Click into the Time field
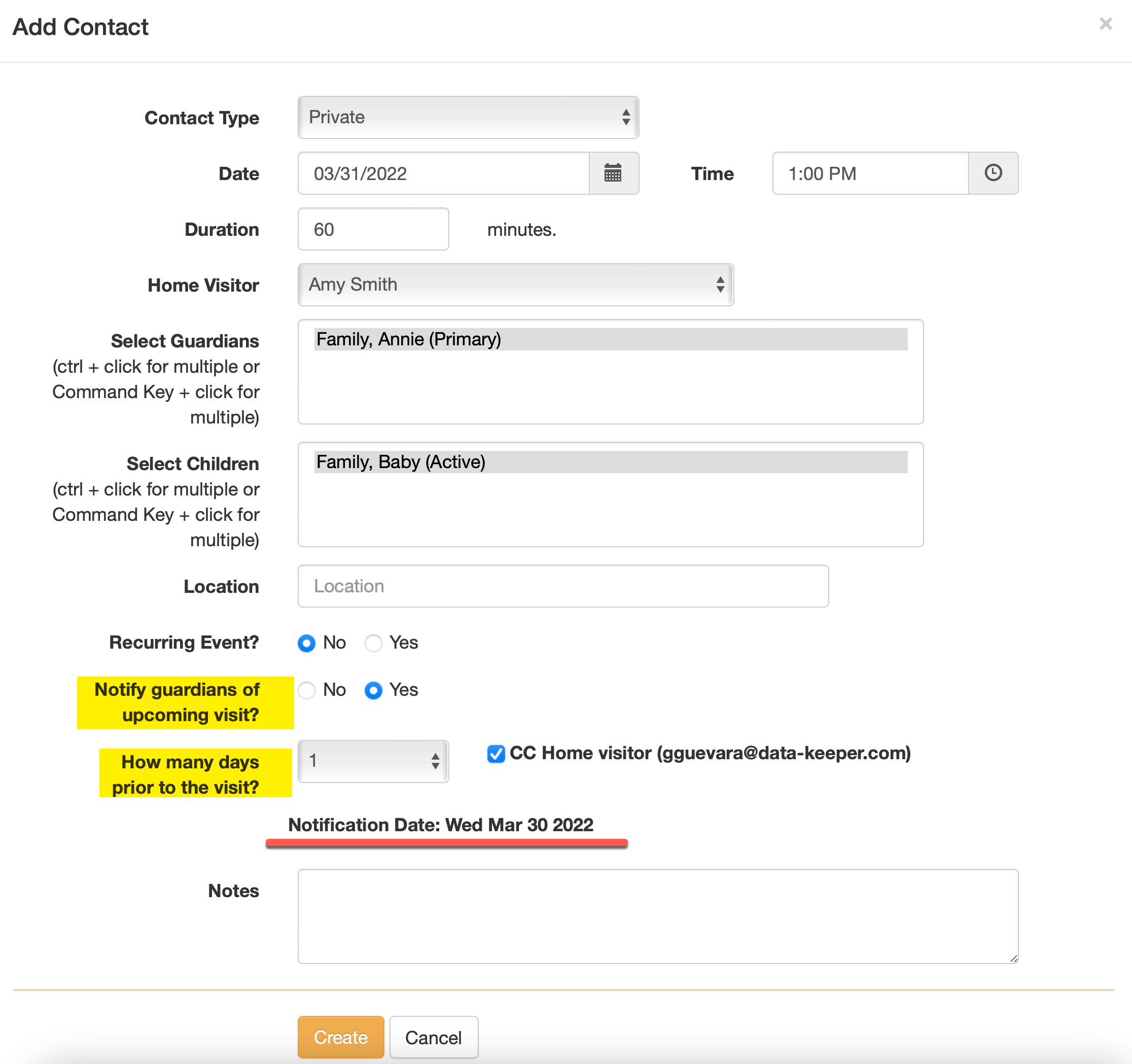The height and width of the screenshot is (1064, 1132). [x=871, y=173]
